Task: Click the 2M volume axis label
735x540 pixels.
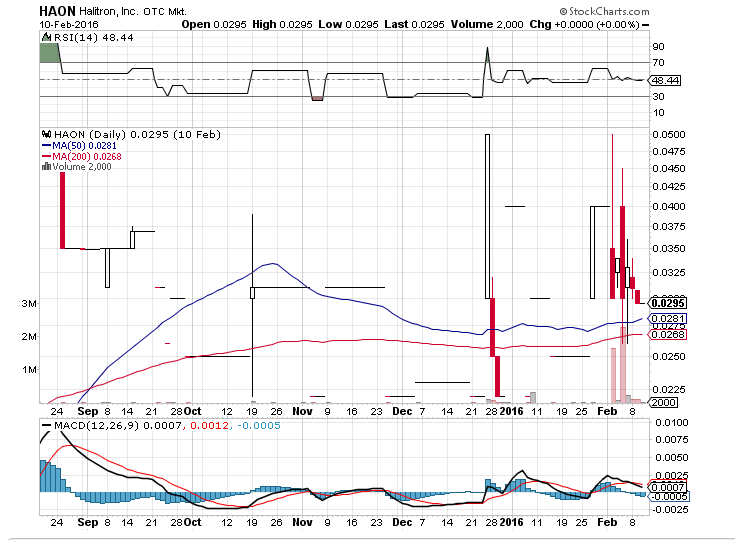Action: pos(29,337)
